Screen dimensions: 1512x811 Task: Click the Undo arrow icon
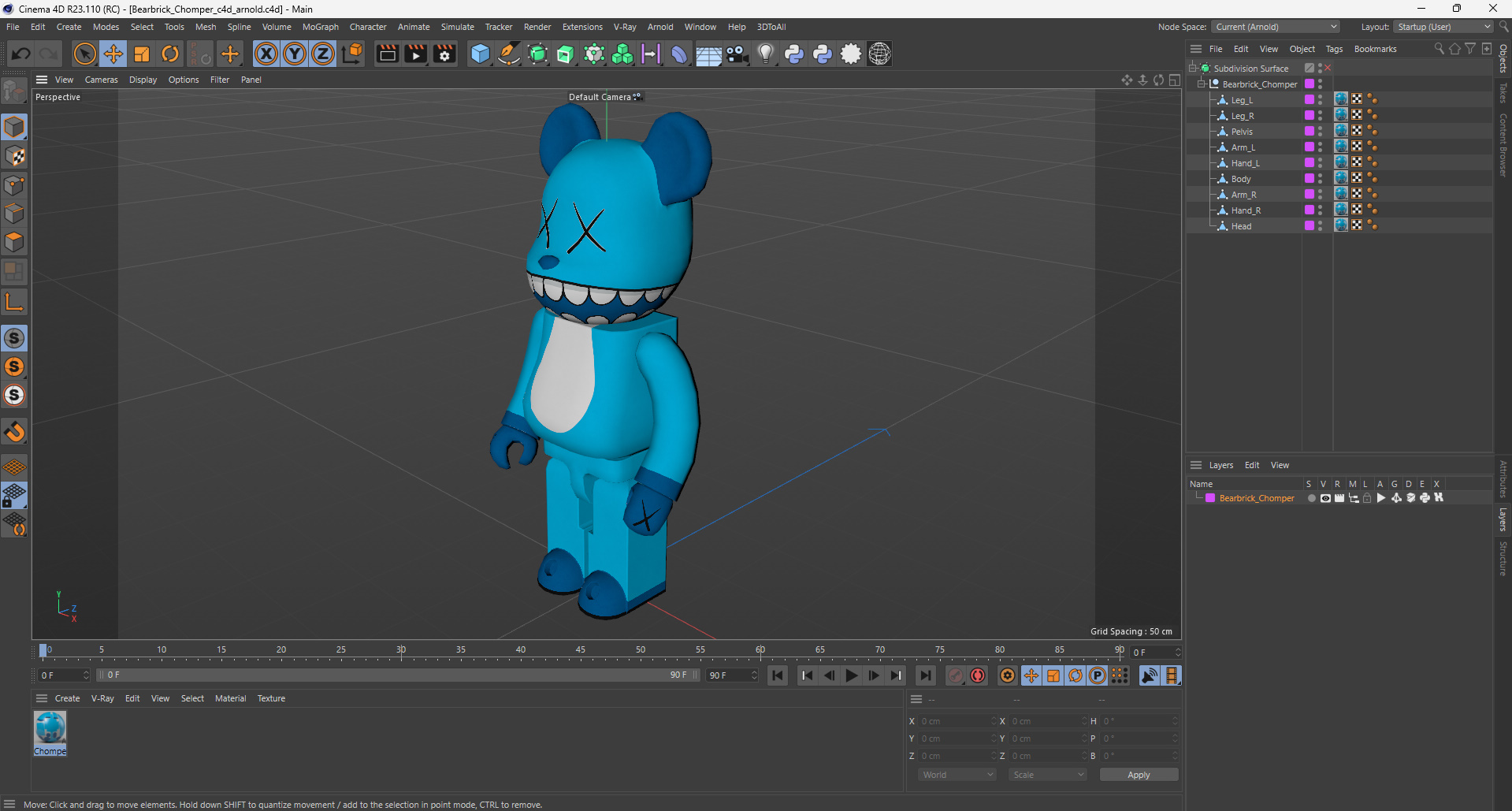pyautogui.click(x=21, y=54)
